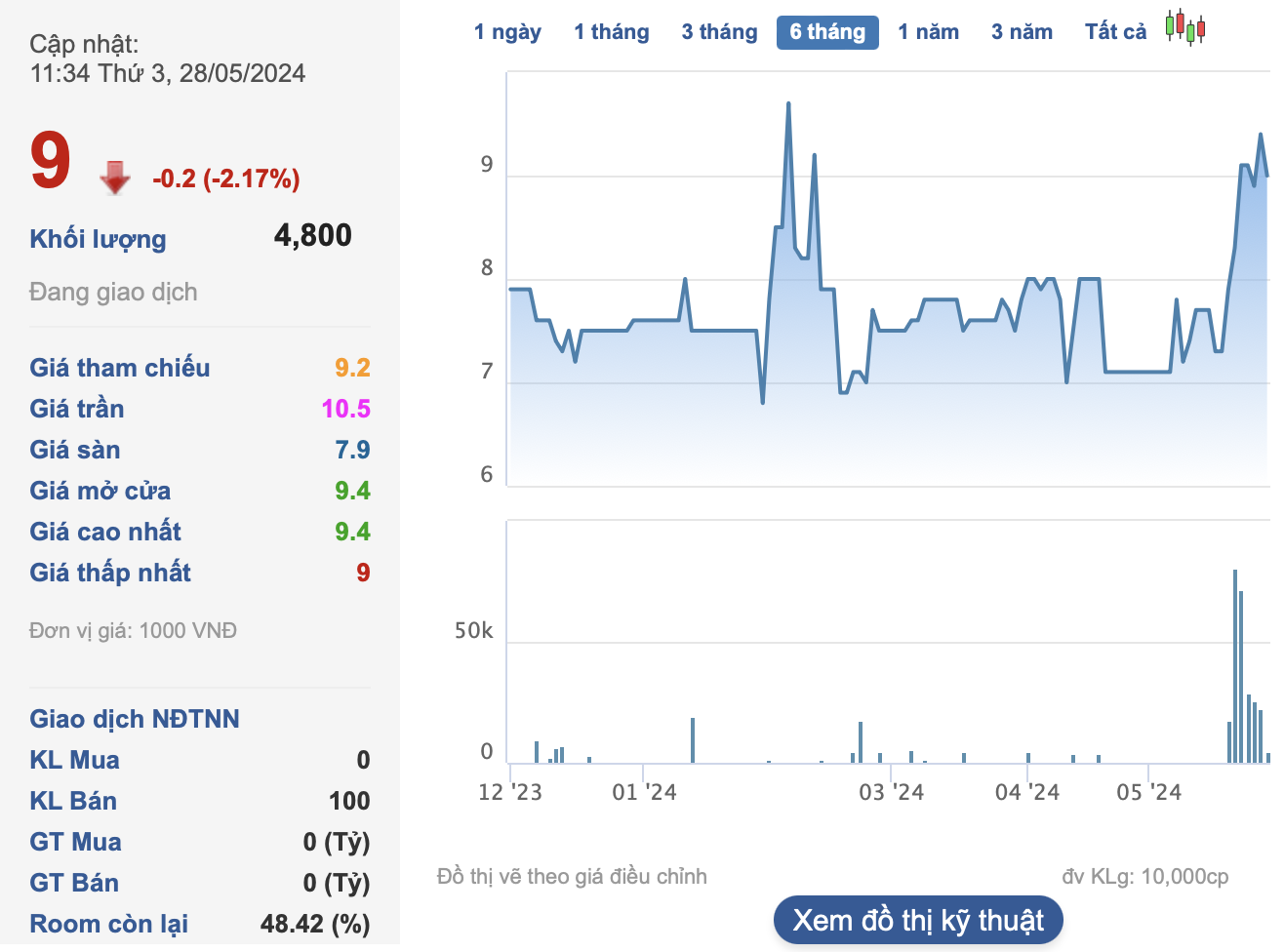Click 'Giá thấp nhất' label
Image resolution: width=1284 pixels, height=952 pixels.
pos(110,573)
